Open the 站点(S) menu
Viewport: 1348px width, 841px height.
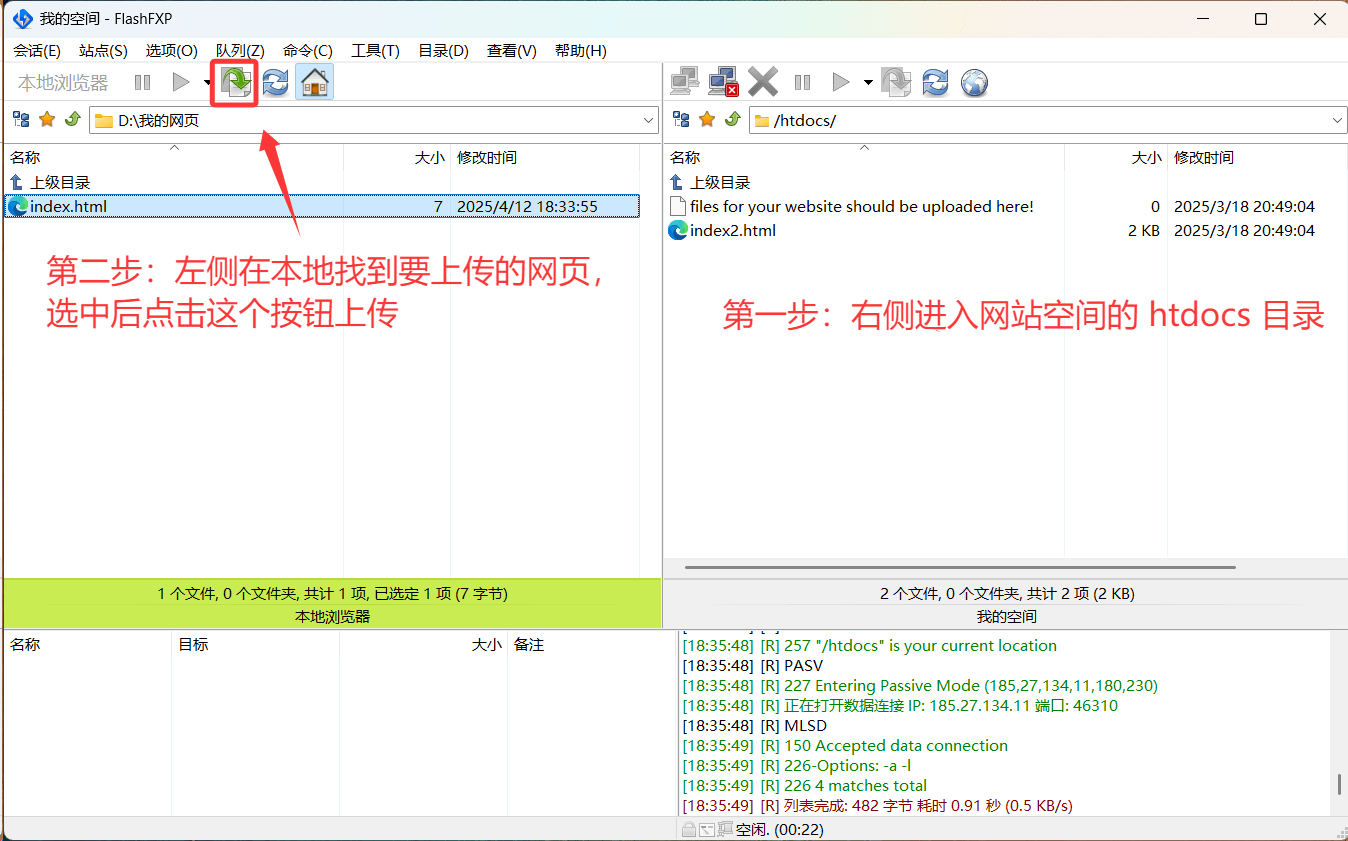coord(103,51)
